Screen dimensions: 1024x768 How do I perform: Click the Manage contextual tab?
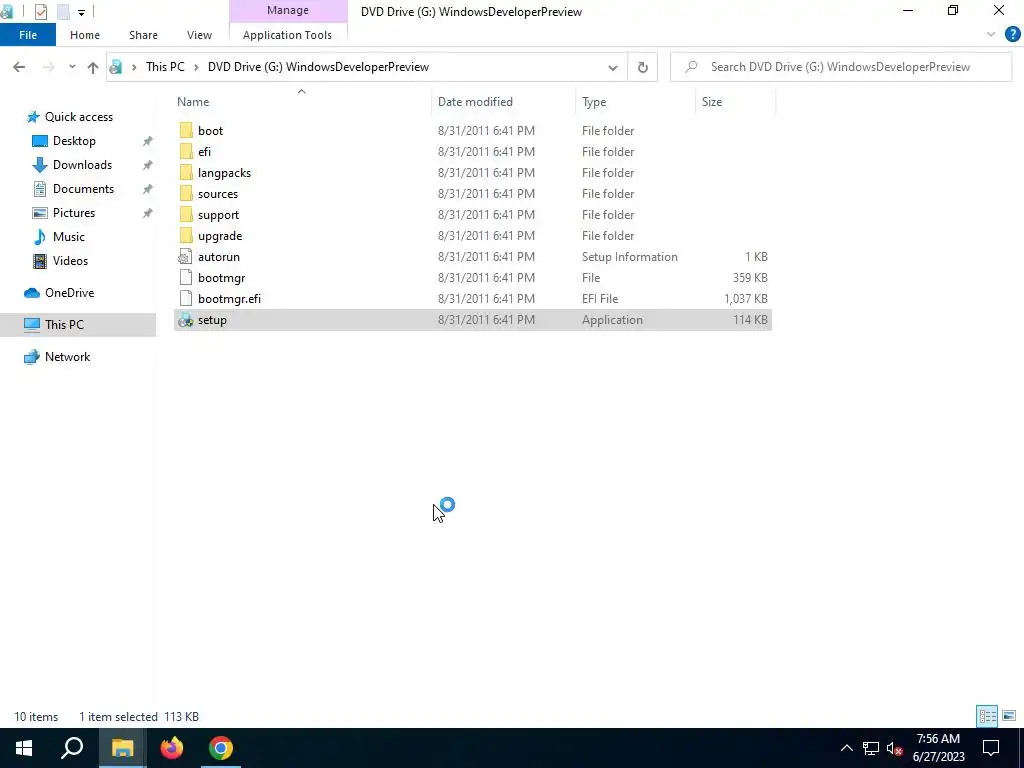coord(288,10)
